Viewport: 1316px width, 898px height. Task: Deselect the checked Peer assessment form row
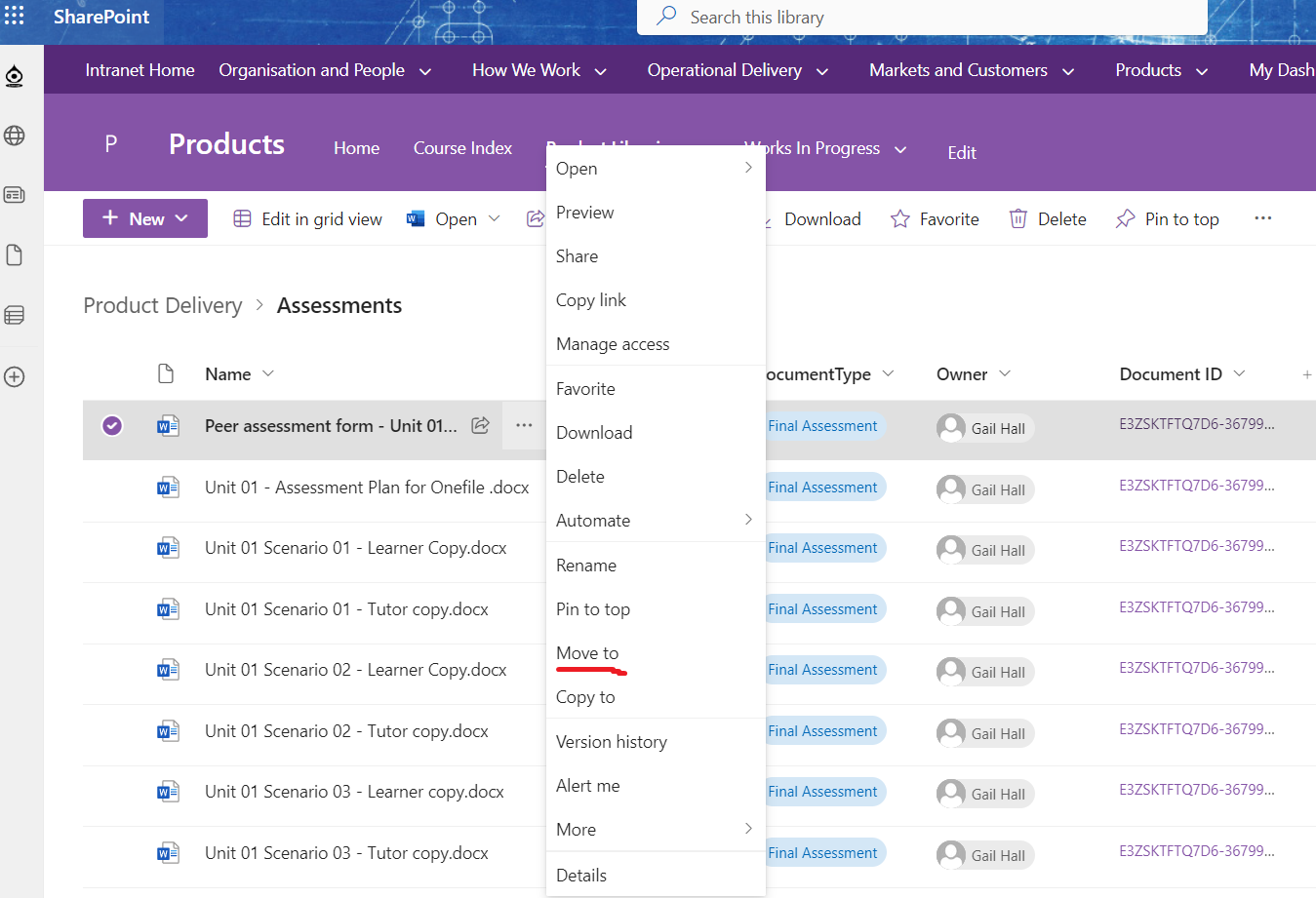(112, 425)
